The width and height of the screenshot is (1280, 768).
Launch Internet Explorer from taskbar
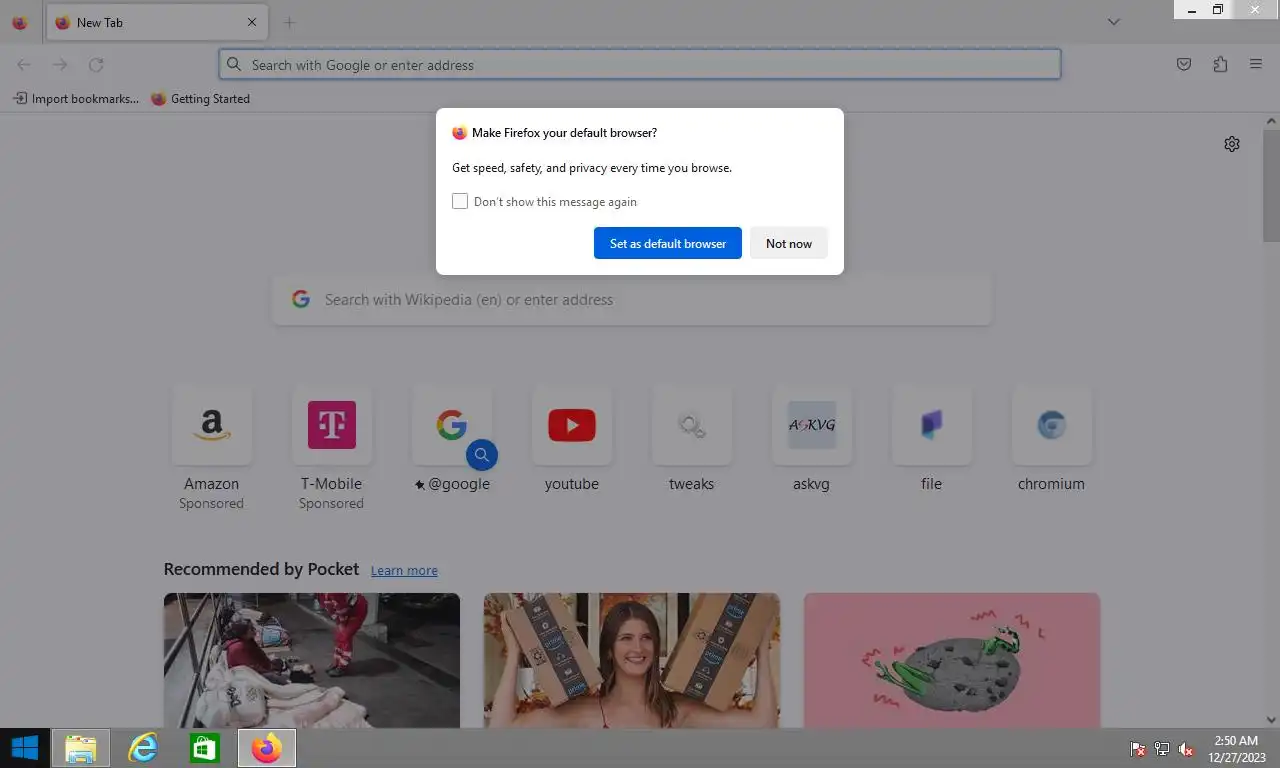tap(143, 748)
